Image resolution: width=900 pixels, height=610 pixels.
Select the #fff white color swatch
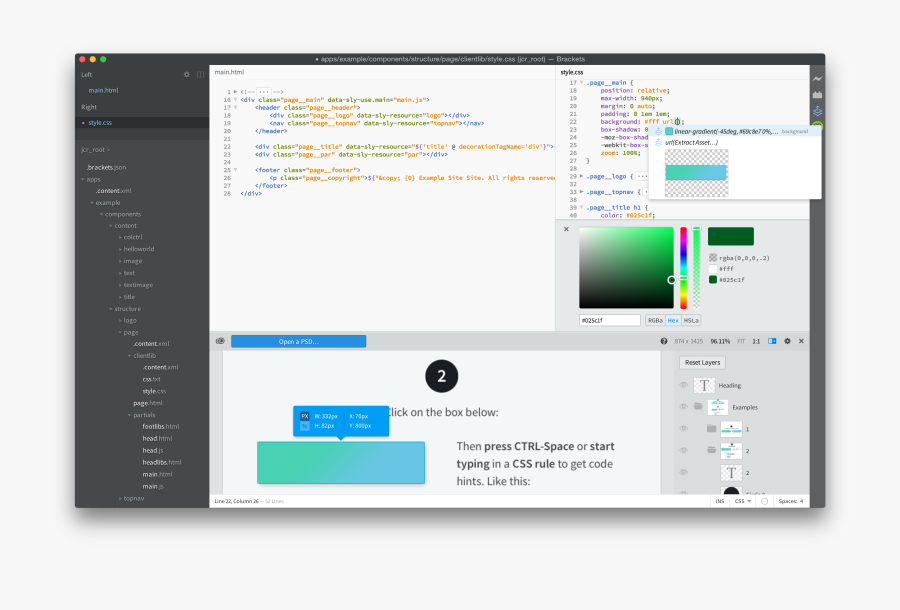[713, 269]
